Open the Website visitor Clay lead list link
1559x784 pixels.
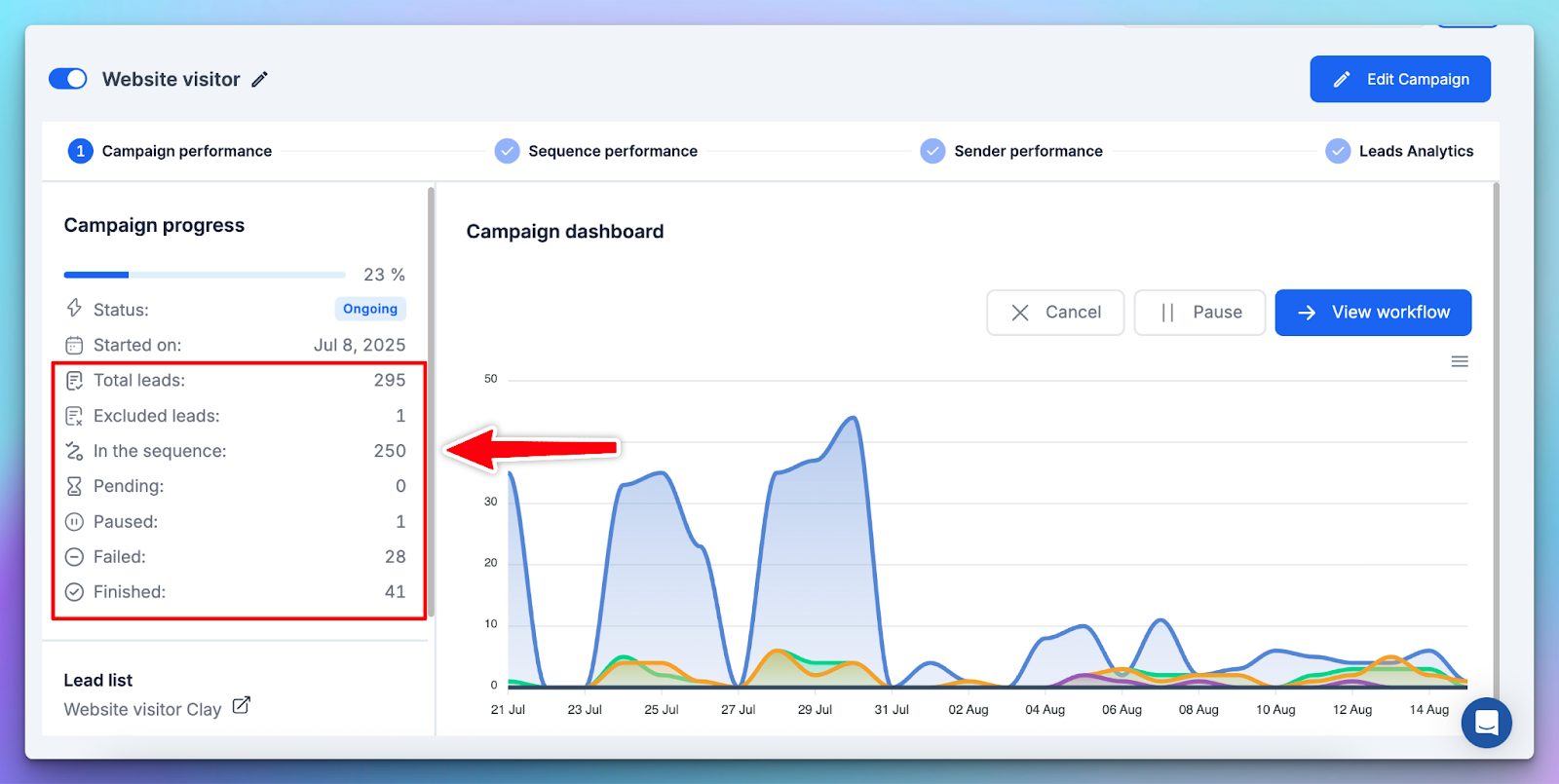[x=142, y=709]
